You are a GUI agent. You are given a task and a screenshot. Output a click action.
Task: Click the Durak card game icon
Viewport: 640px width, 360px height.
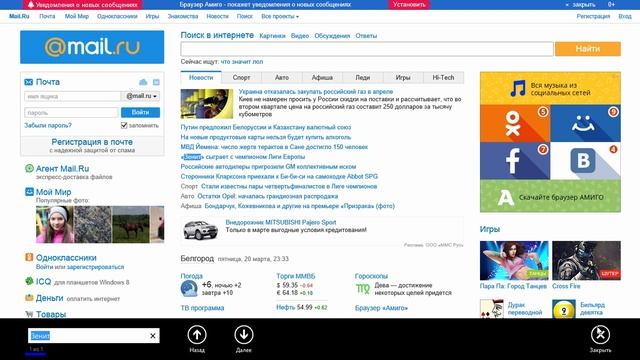492,309
